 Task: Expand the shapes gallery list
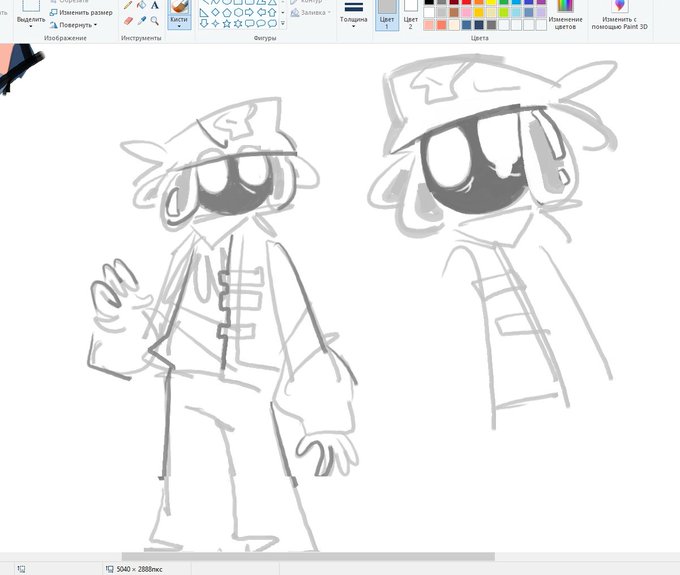(283, 23)
